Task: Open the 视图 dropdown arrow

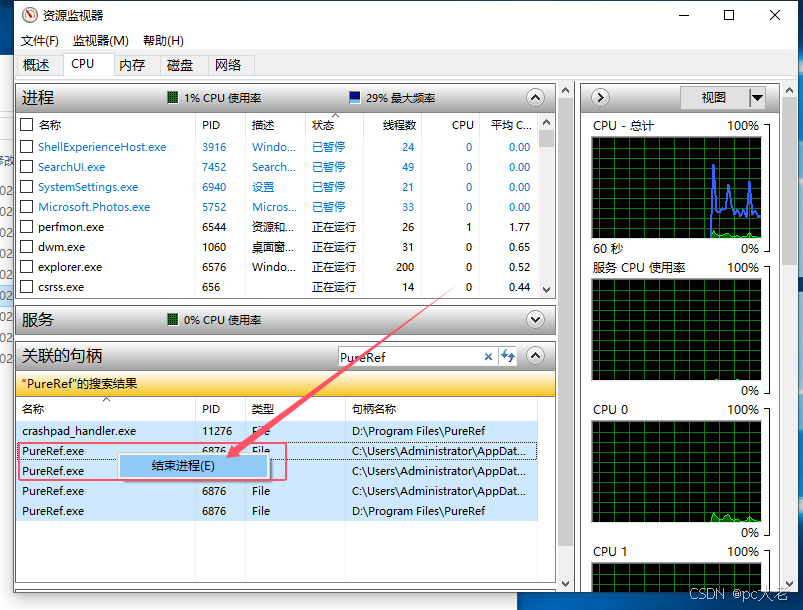Action: click(757, 97)
